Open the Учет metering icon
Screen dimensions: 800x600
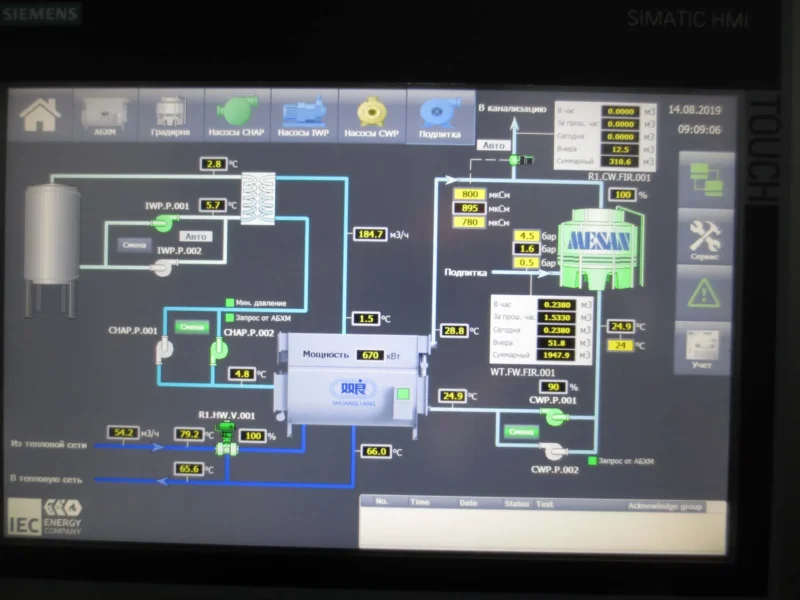pos(703,348)
